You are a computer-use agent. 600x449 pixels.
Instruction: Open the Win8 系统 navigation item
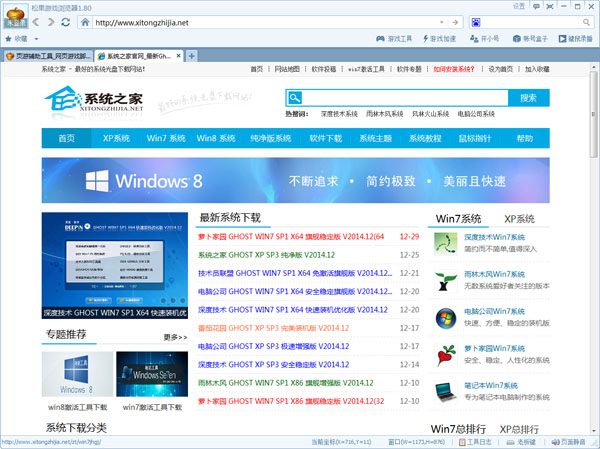pos(216,138)
